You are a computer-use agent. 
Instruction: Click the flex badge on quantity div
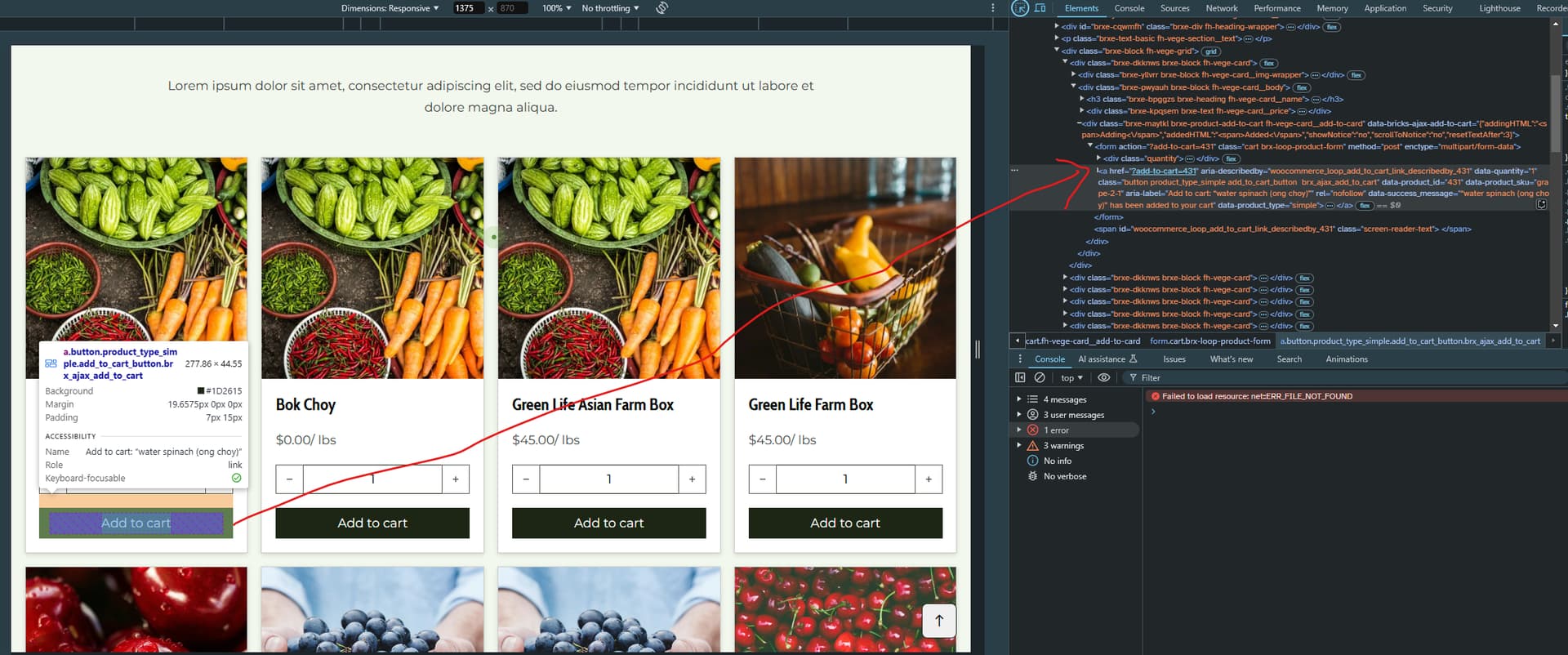pyautogui.click(x=1232, y=159)
